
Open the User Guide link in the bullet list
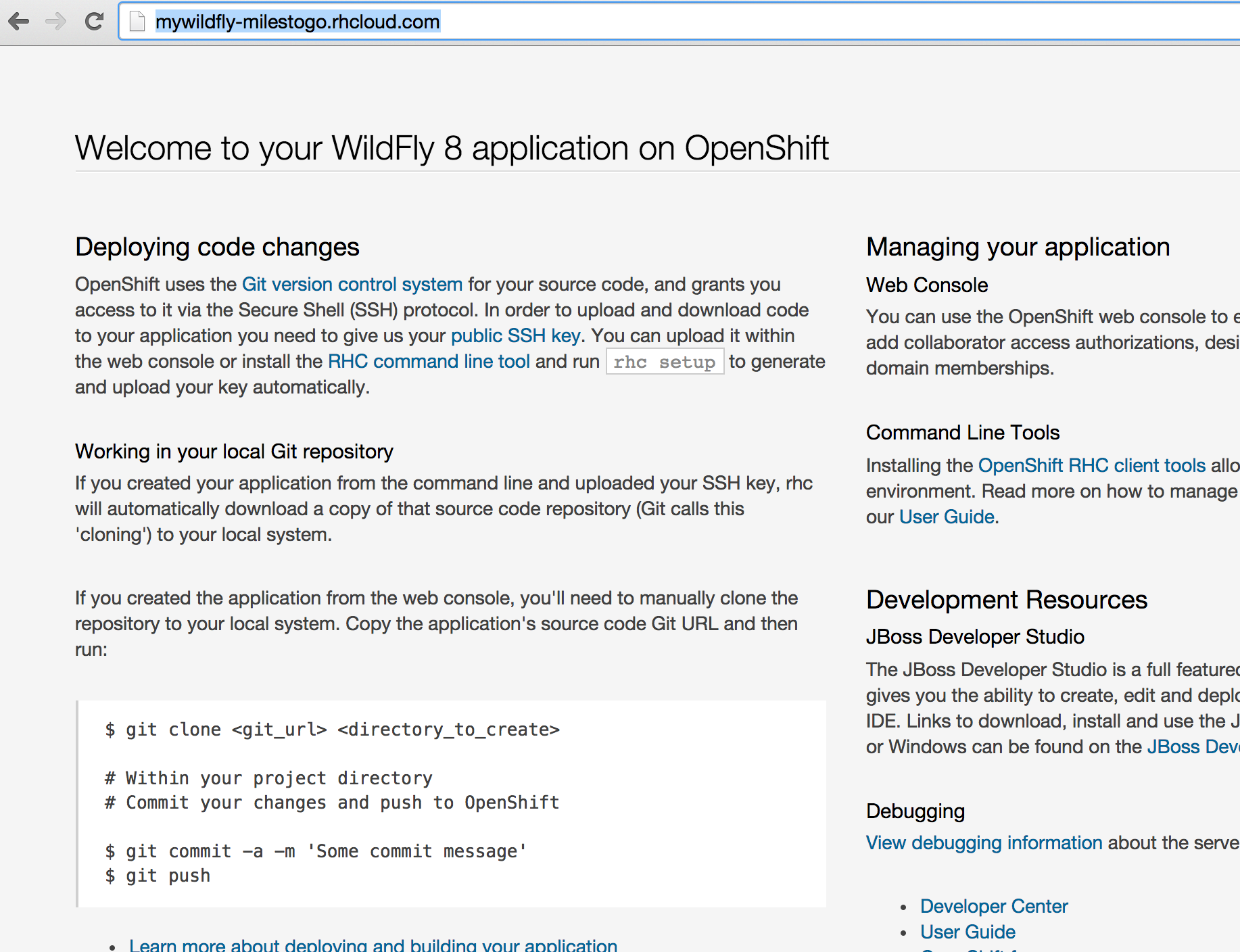(967, 932)
